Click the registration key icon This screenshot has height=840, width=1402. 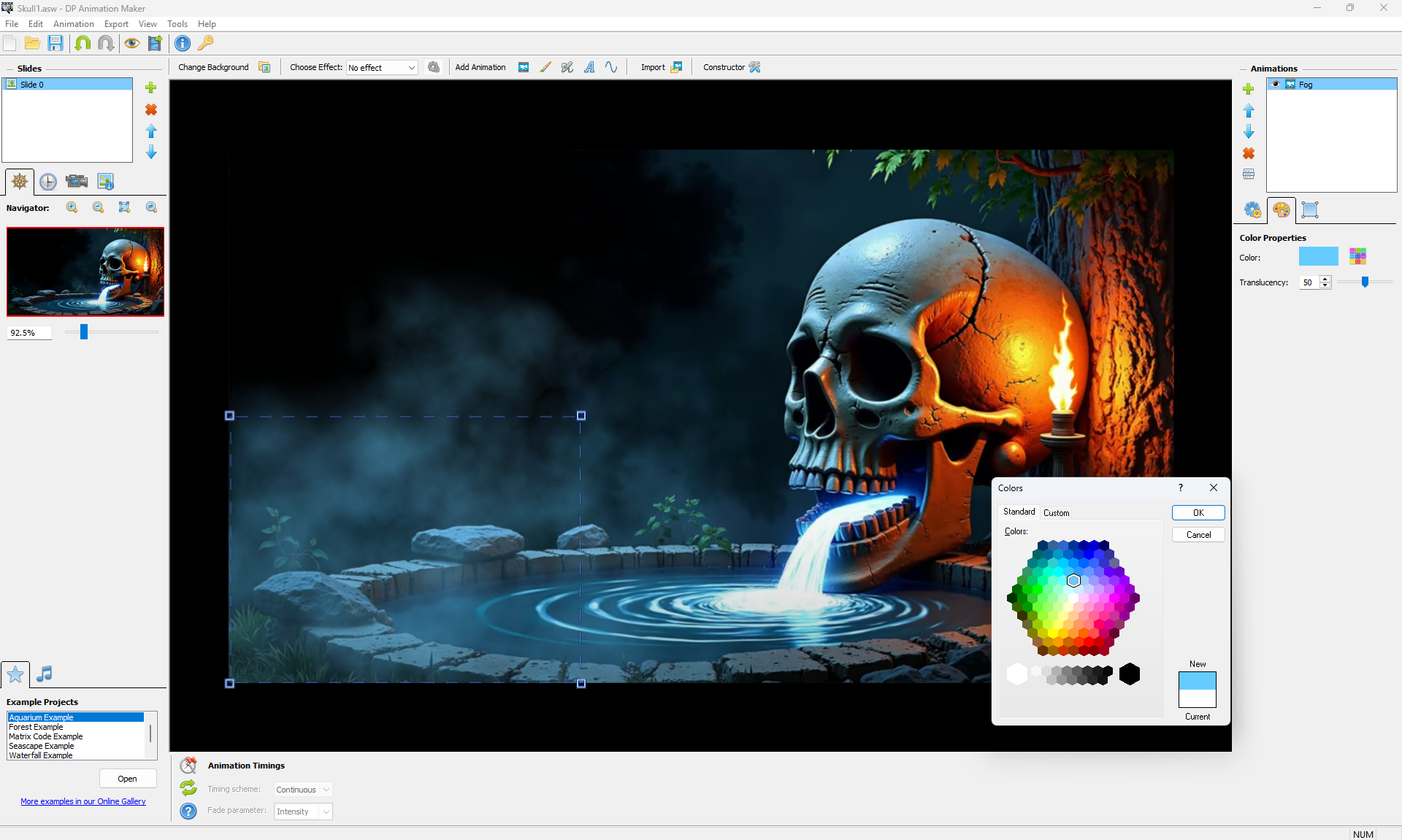tap(206, 43)
